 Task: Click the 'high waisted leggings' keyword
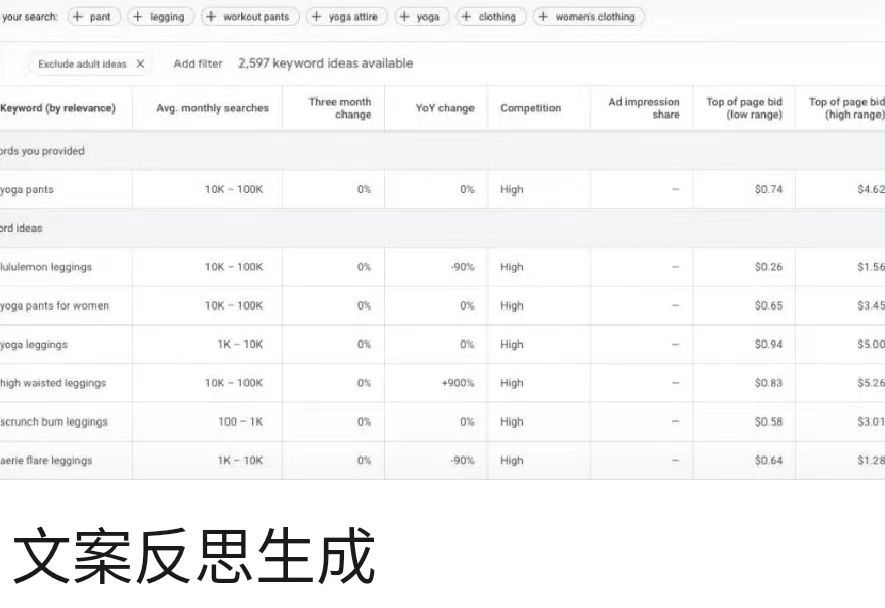(47, 383)
